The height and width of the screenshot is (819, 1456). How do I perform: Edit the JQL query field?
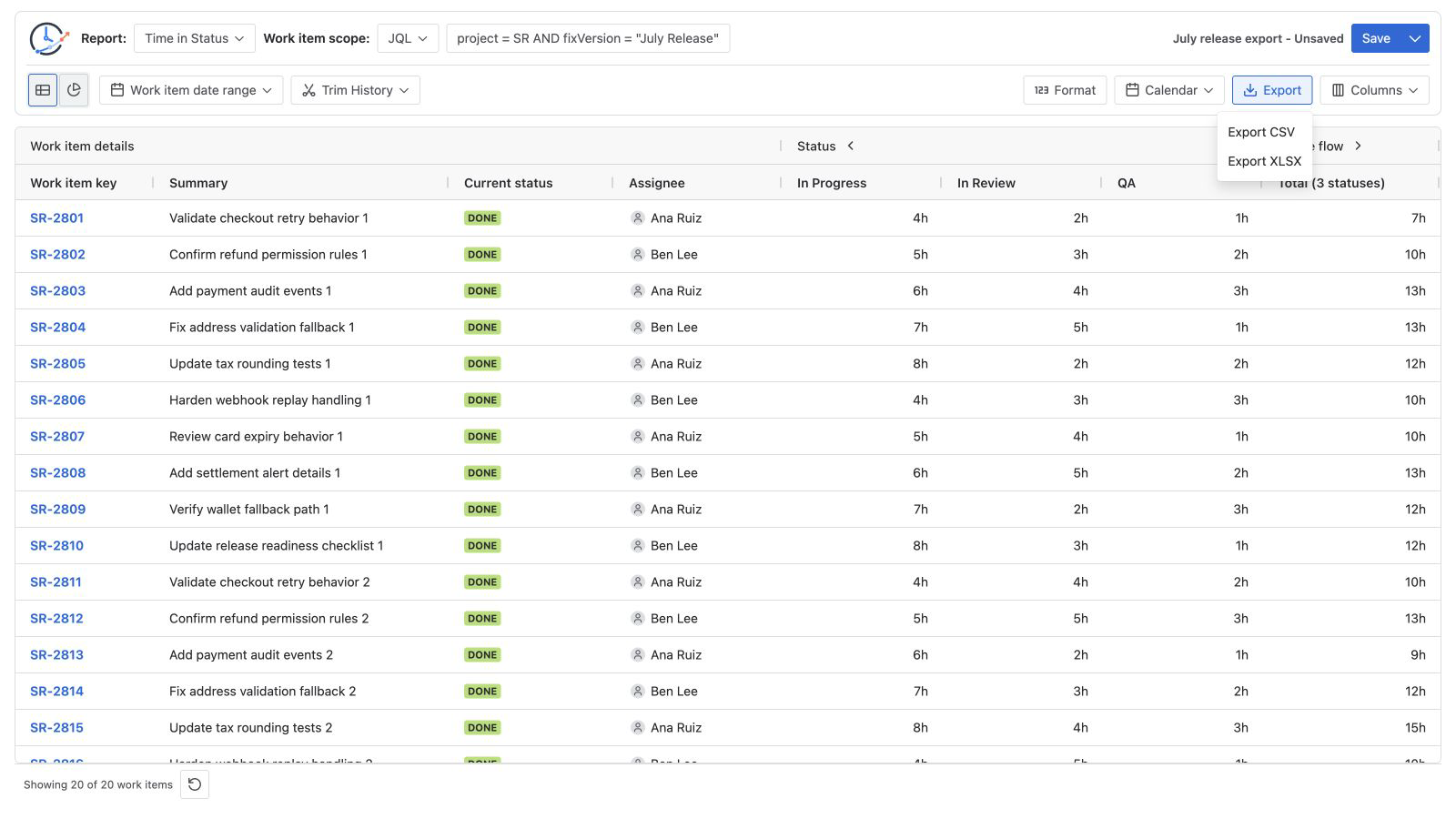(x=588, y=38)
